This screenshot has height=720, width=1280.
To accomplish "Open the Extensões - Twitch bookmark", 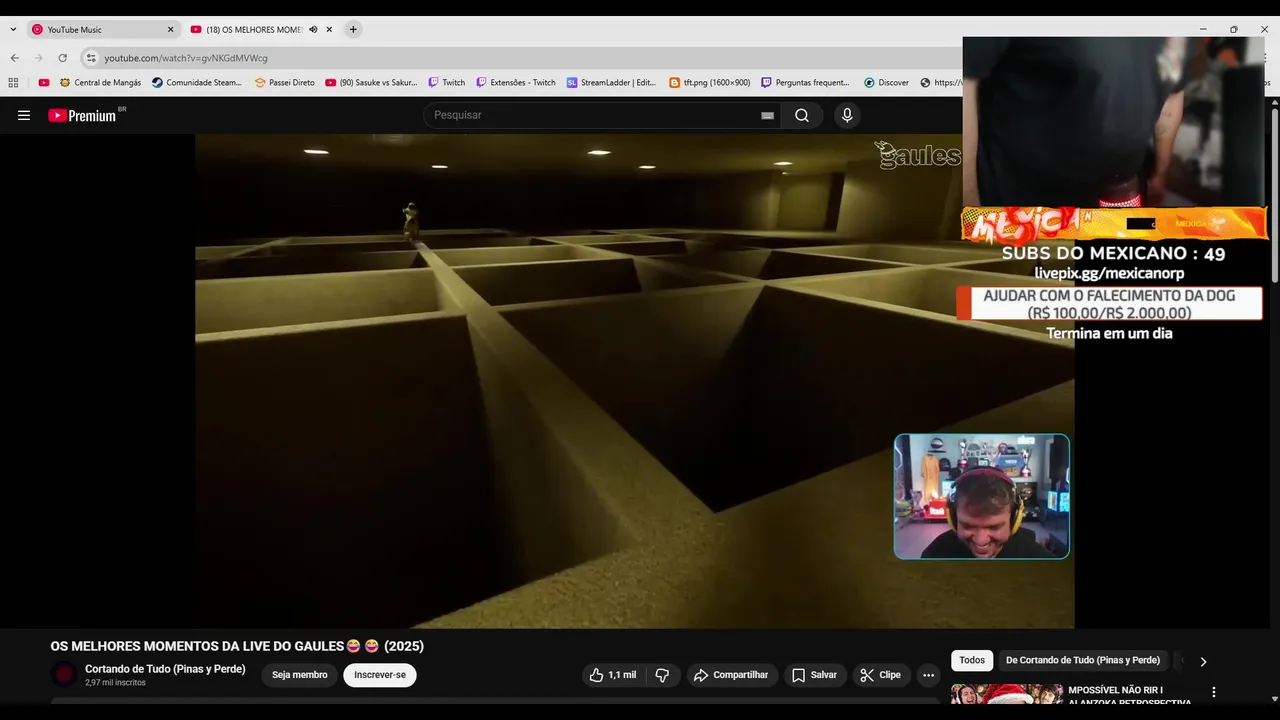I will coord(515,83).
